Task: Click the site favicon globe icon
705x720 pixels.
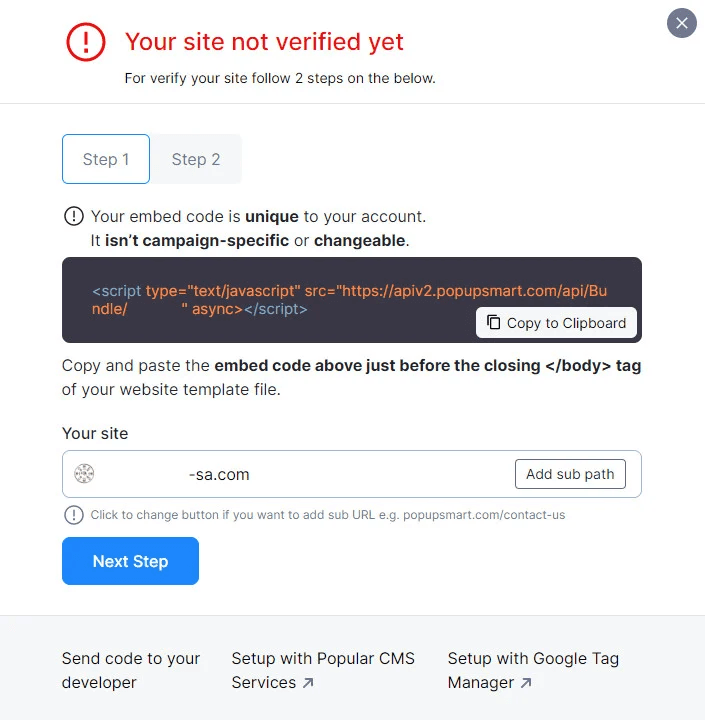Action: pyautogui.click(x=84, y=474)
